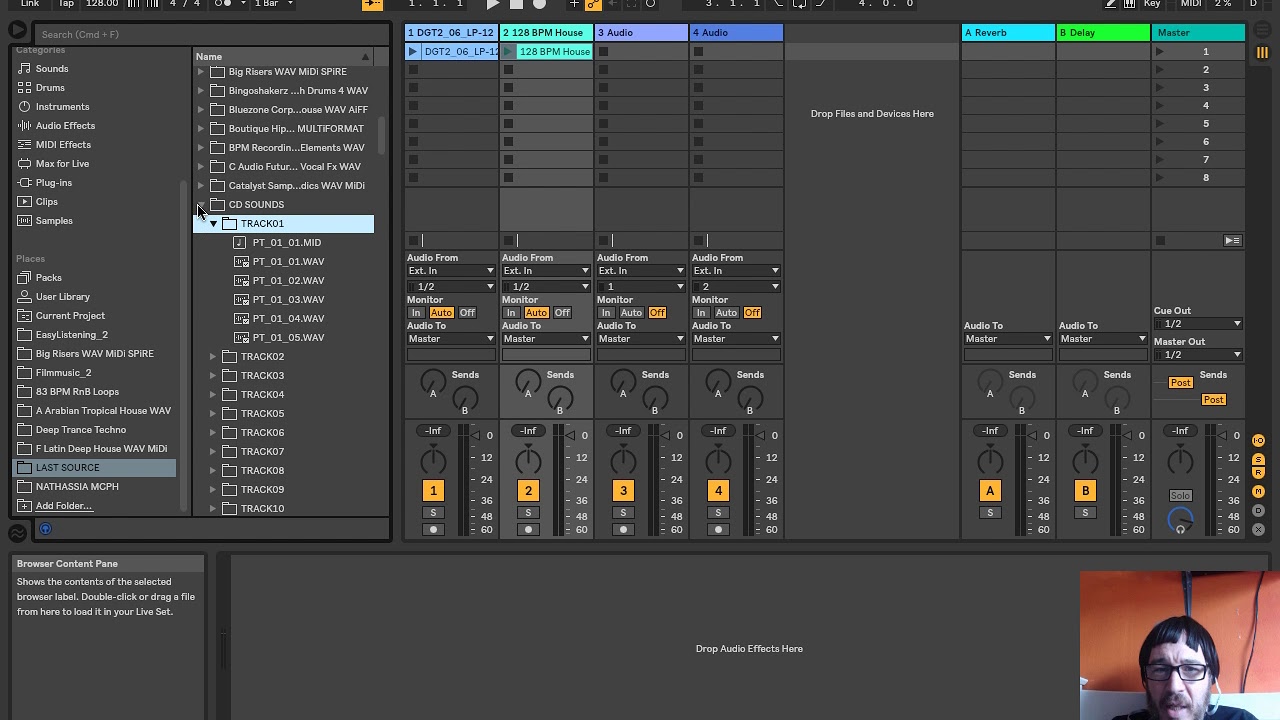Open the MIDI Effects category
1280x720 pixels.
(63, 145)
